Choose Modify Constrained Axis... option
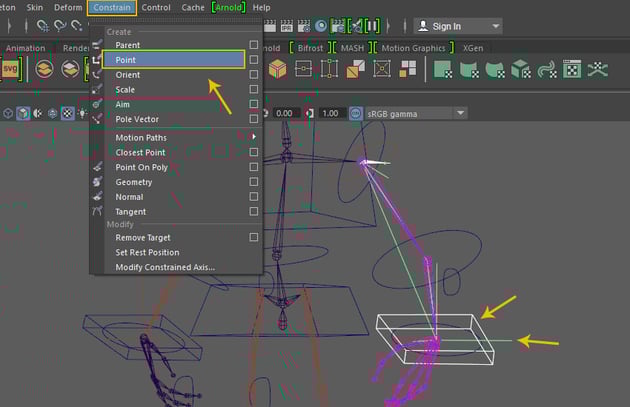Screen dimensions: 630x407 pyautogui.click(x=165, y=267)
